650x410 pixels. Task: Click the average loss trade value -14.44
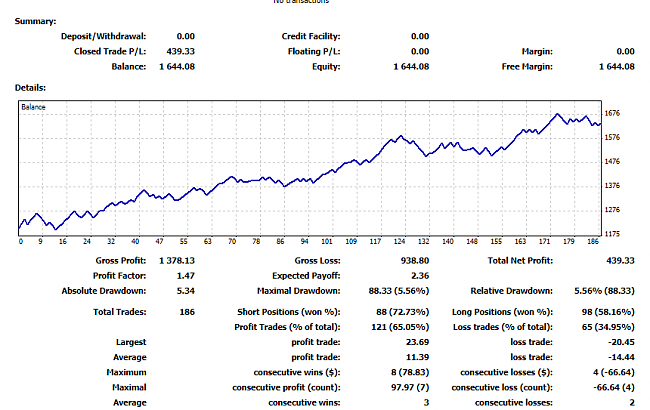[x=621, y=357]
